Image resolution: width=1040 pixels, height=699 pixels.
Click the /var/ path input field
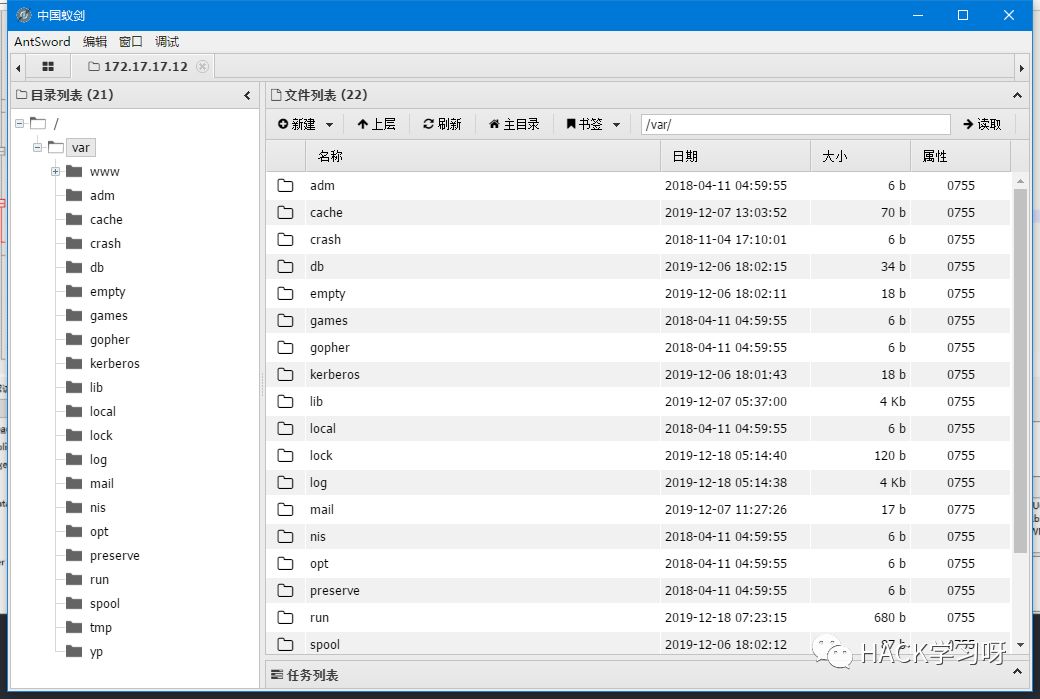tap(795, 124)
